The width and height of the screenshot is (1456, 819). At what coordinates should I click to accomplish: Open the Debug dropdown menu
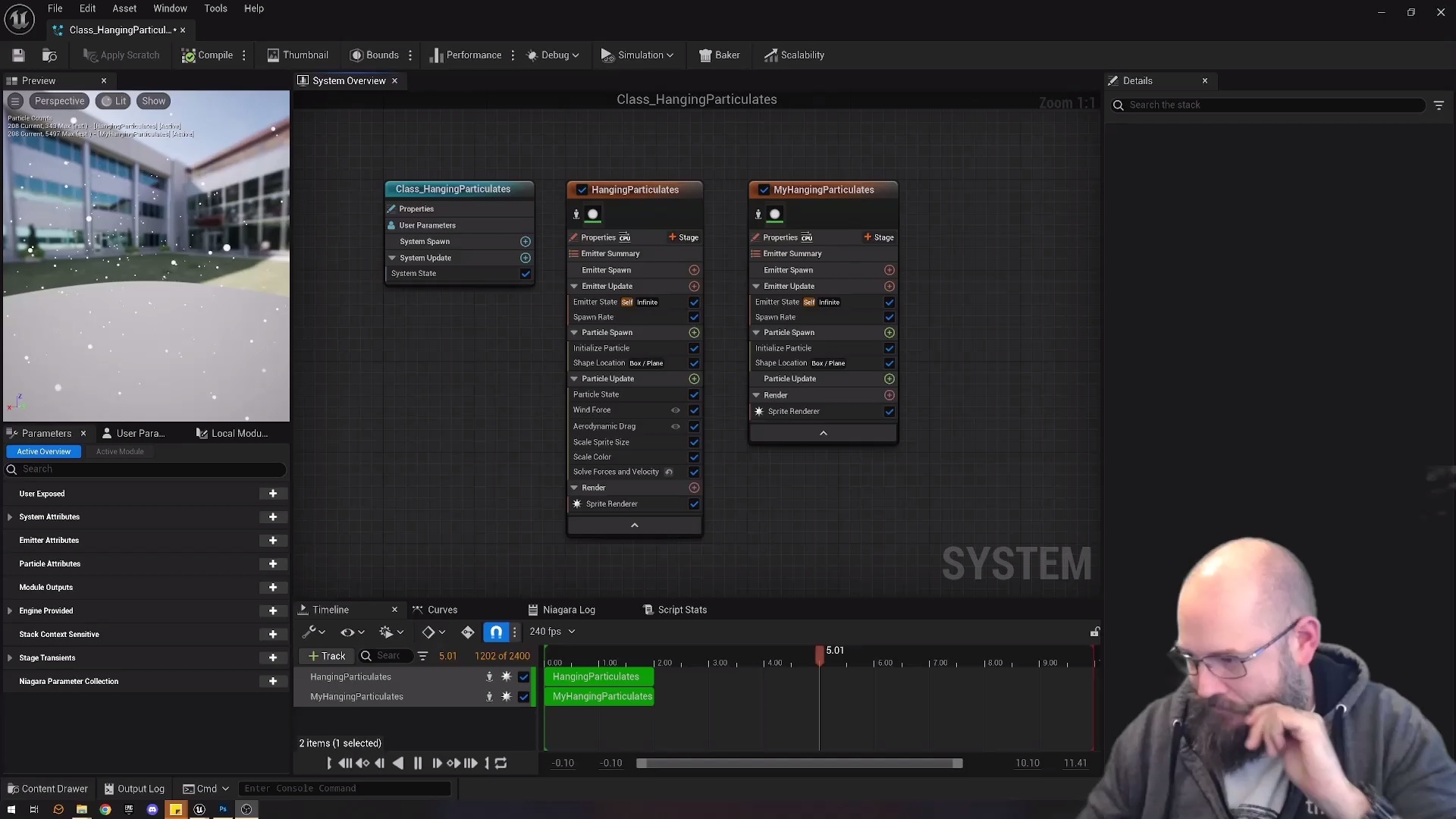pyautogui.click(x=553, y=55)
